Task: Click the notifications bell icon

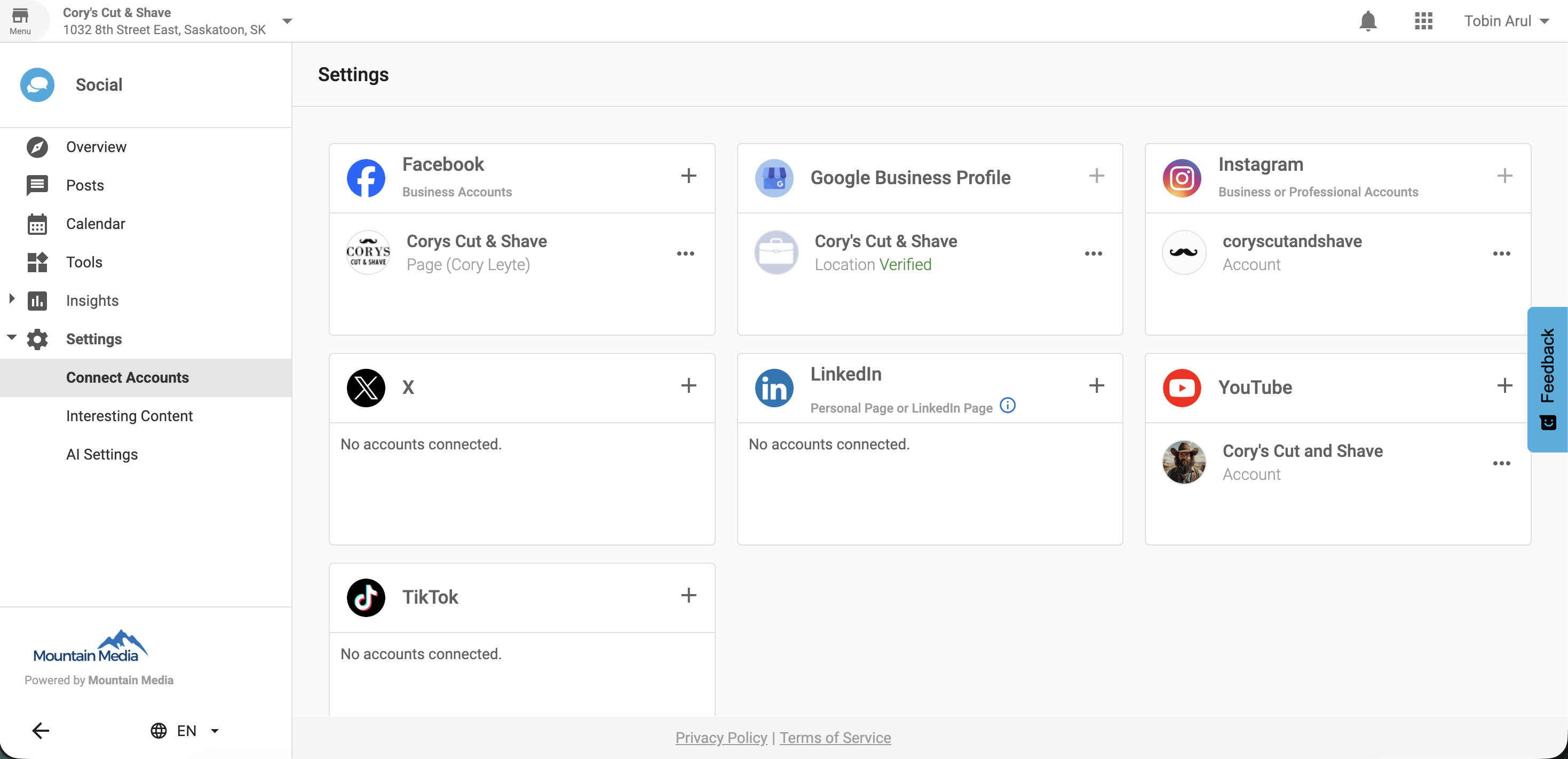Action: [x=1367, y=21]
